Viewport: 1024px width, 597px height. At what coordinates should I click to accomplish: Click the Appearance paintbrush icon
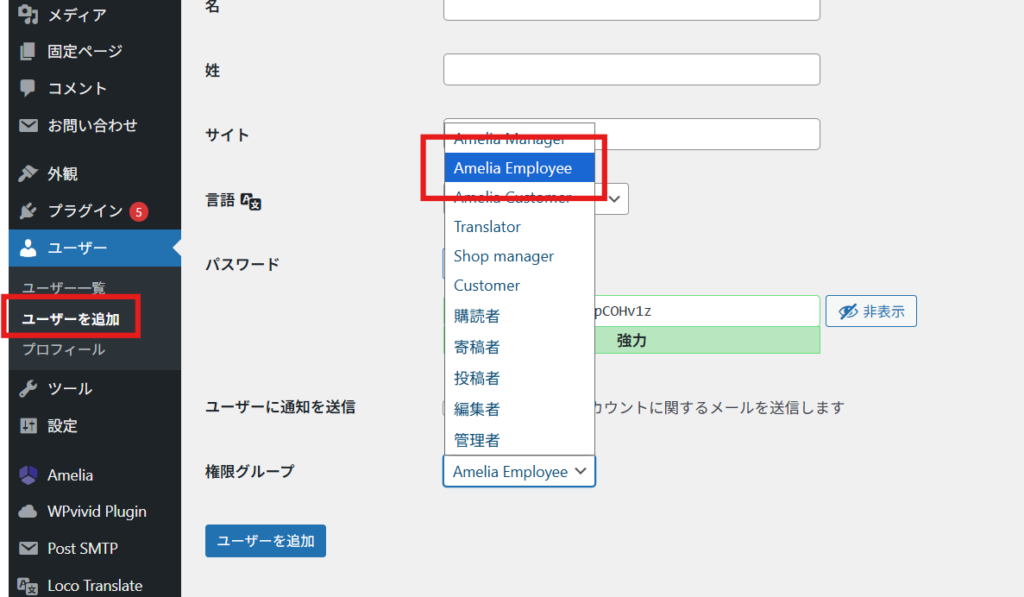28,174
